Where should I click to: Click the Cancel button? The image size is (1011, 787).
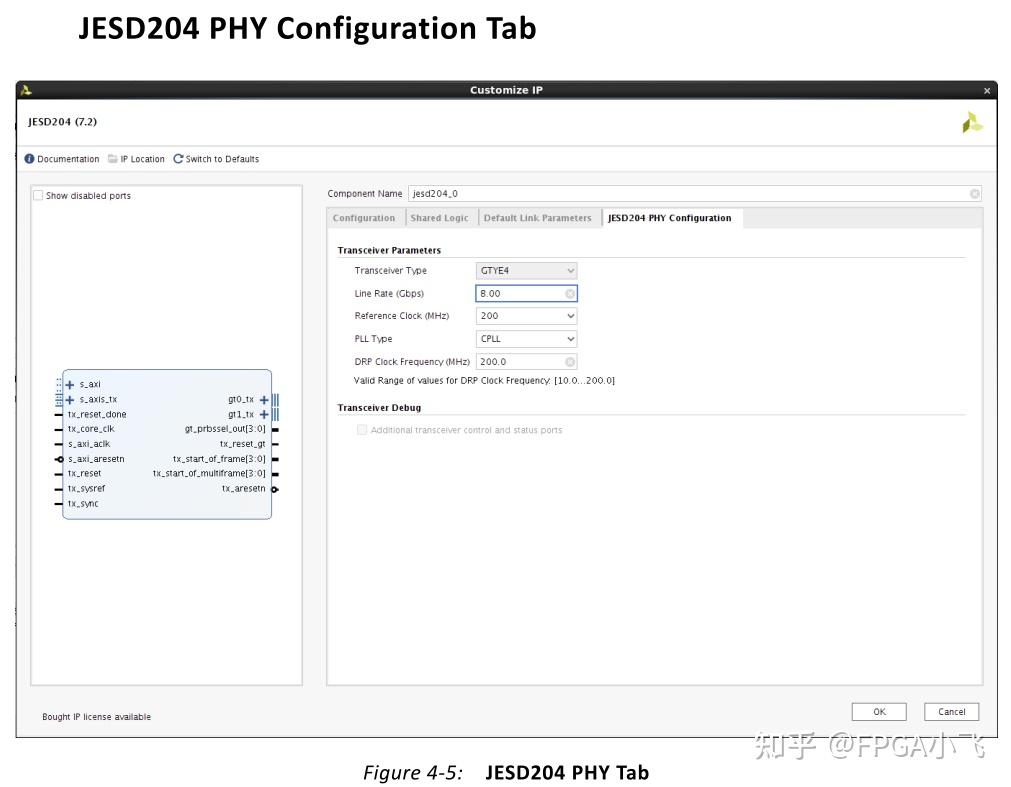pyautogui.click(x=950, y=711)
